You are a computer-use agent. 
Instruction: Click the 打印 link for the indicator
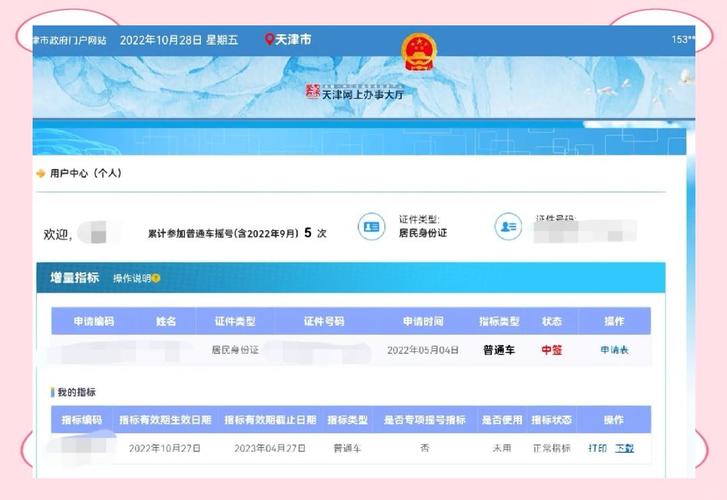point(598,448)
